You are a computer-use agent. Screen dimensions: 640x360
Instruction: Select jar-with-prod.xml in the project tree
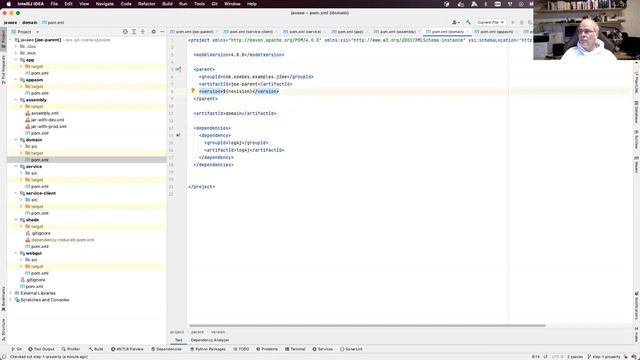click(48, 127)
